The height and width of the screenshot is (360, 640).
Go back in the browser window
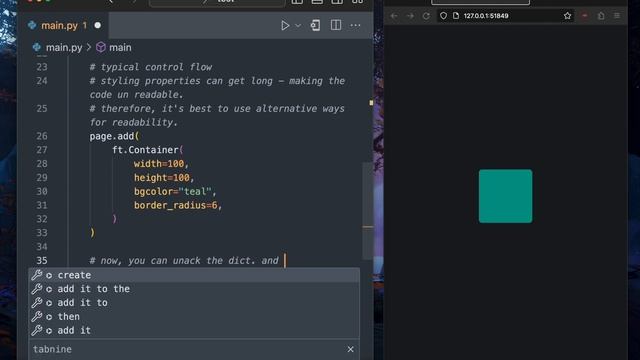394,16
